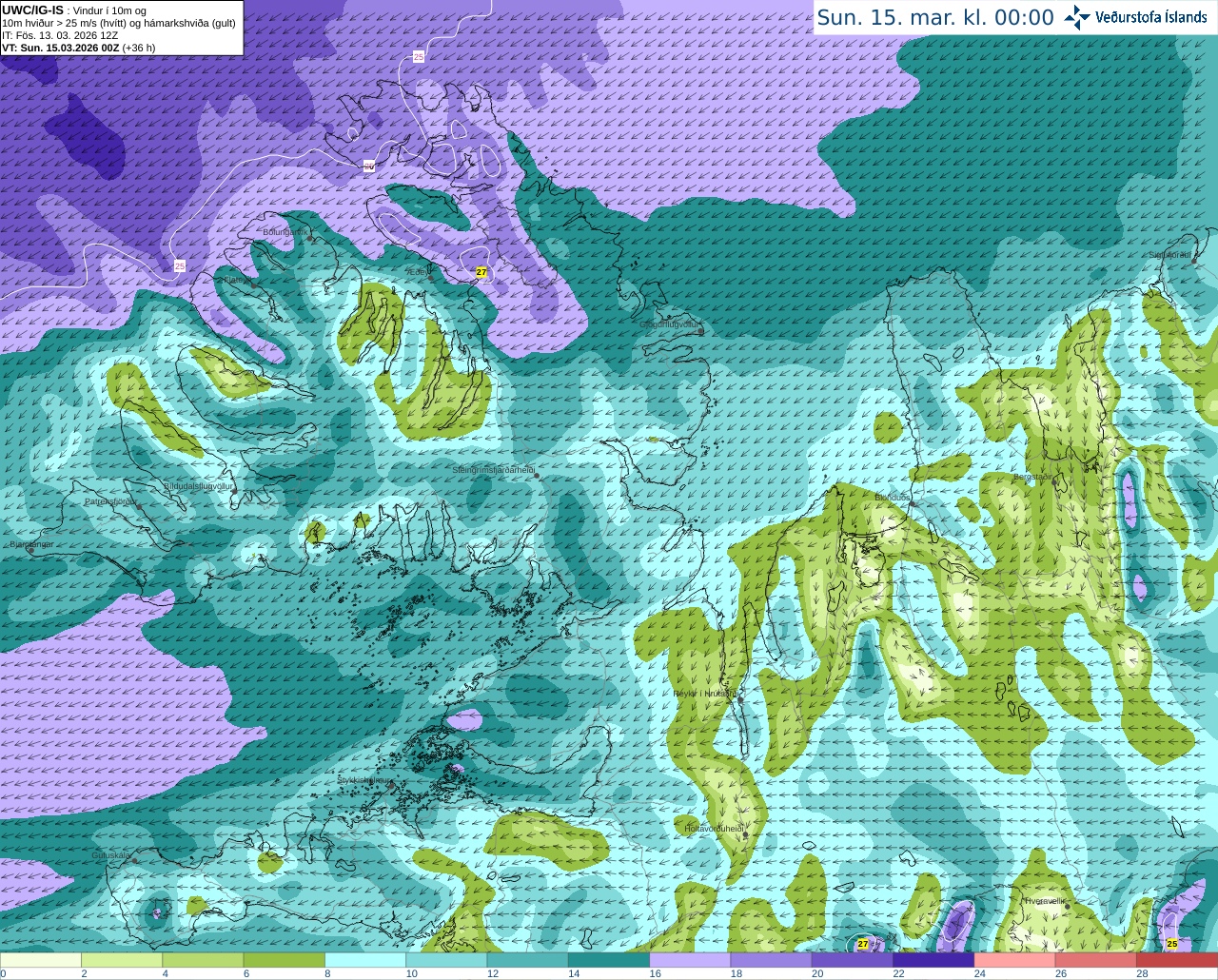This screenshot has width=1218, height=980.
Task: Pick the 0–2 m/s pale legend swatch
Action: tap(41, 960)
